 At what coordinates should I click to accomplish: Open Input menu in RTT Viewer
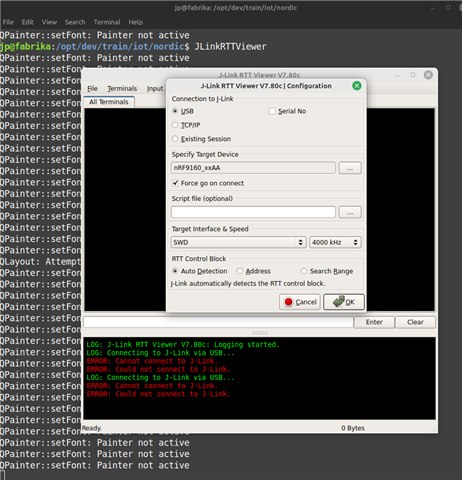click(155, 88)
